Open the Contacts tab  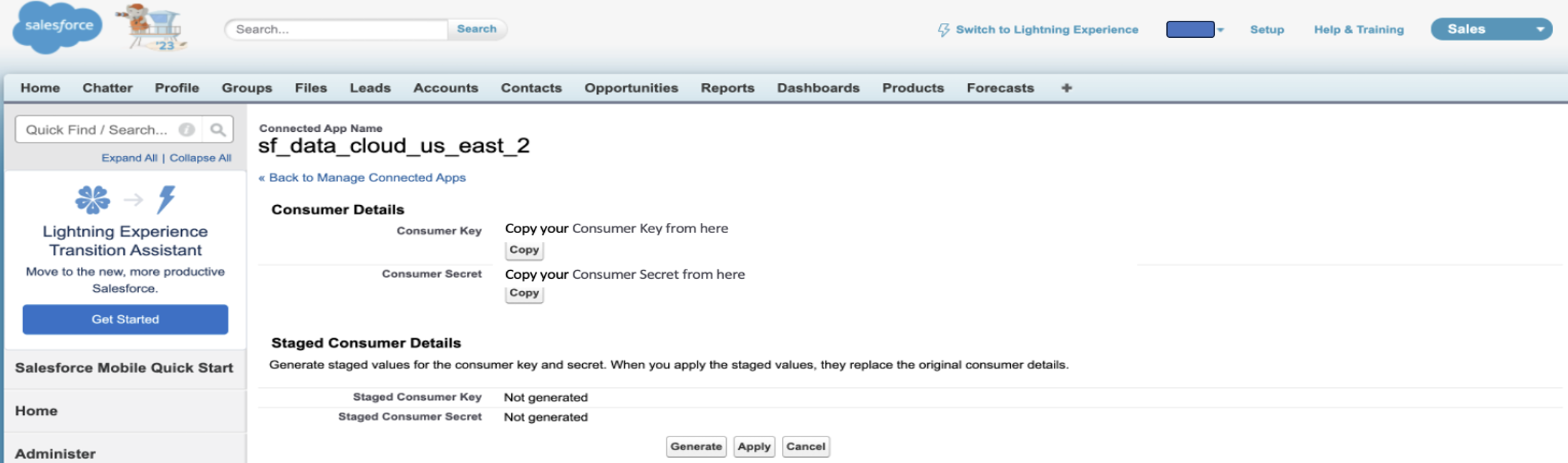coord(531,88)
